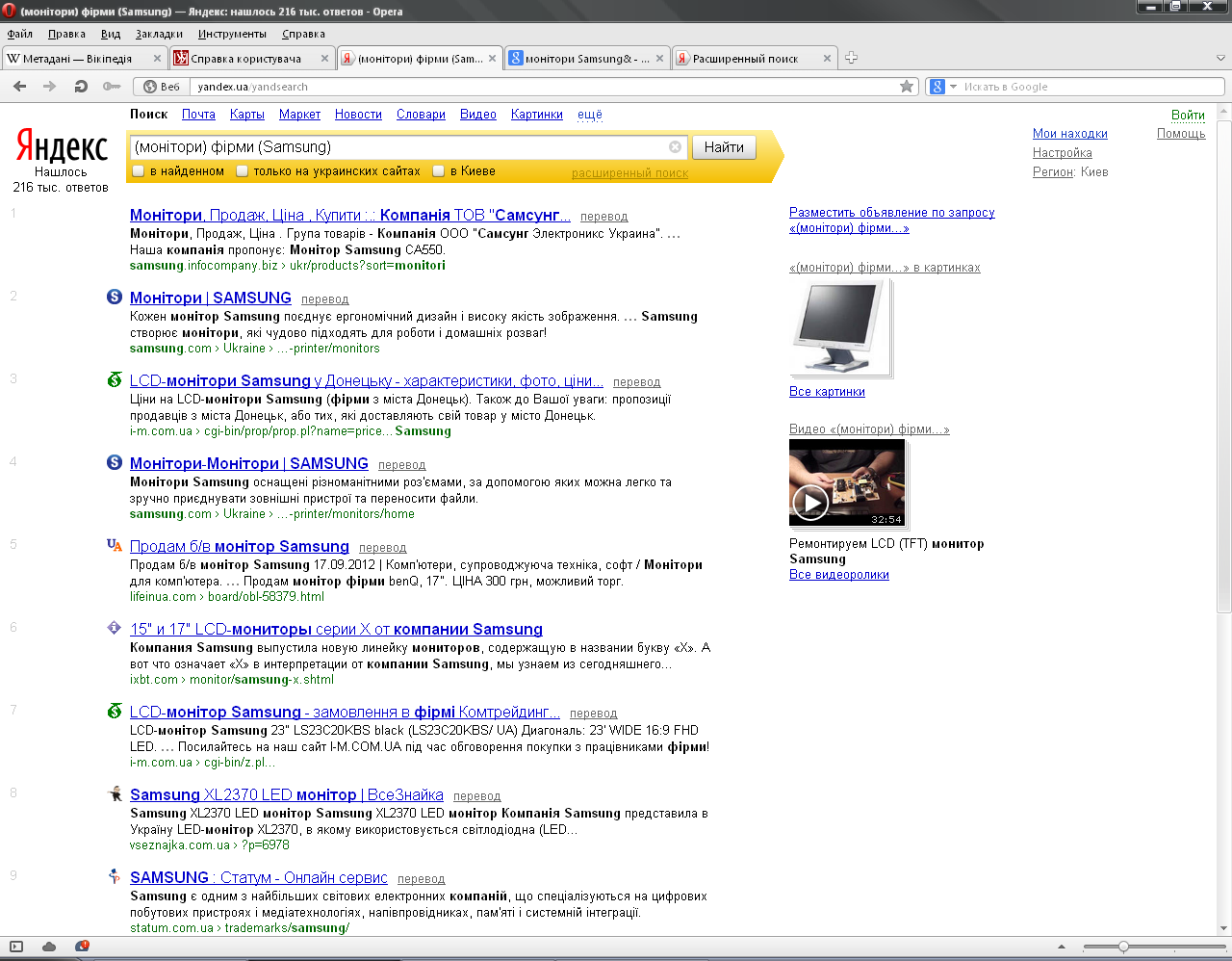Screen dimensions: 1232x961
Task: Open a new tab with plus icon
Action: [x=851, y=58]
